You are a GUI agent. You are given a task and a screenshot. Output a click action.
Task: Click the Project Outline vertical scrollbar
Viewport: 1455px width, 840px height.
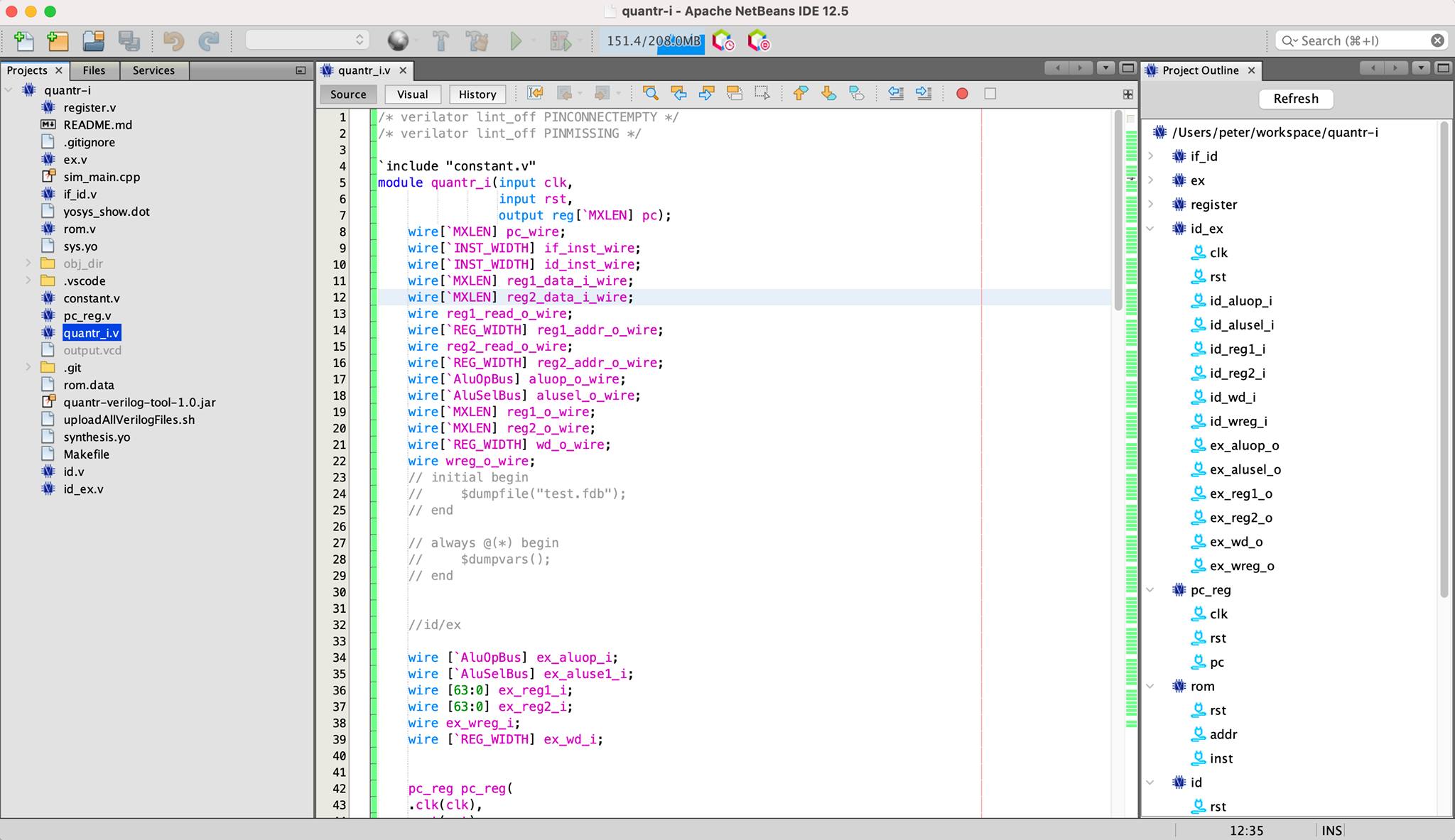(1444, 361)
